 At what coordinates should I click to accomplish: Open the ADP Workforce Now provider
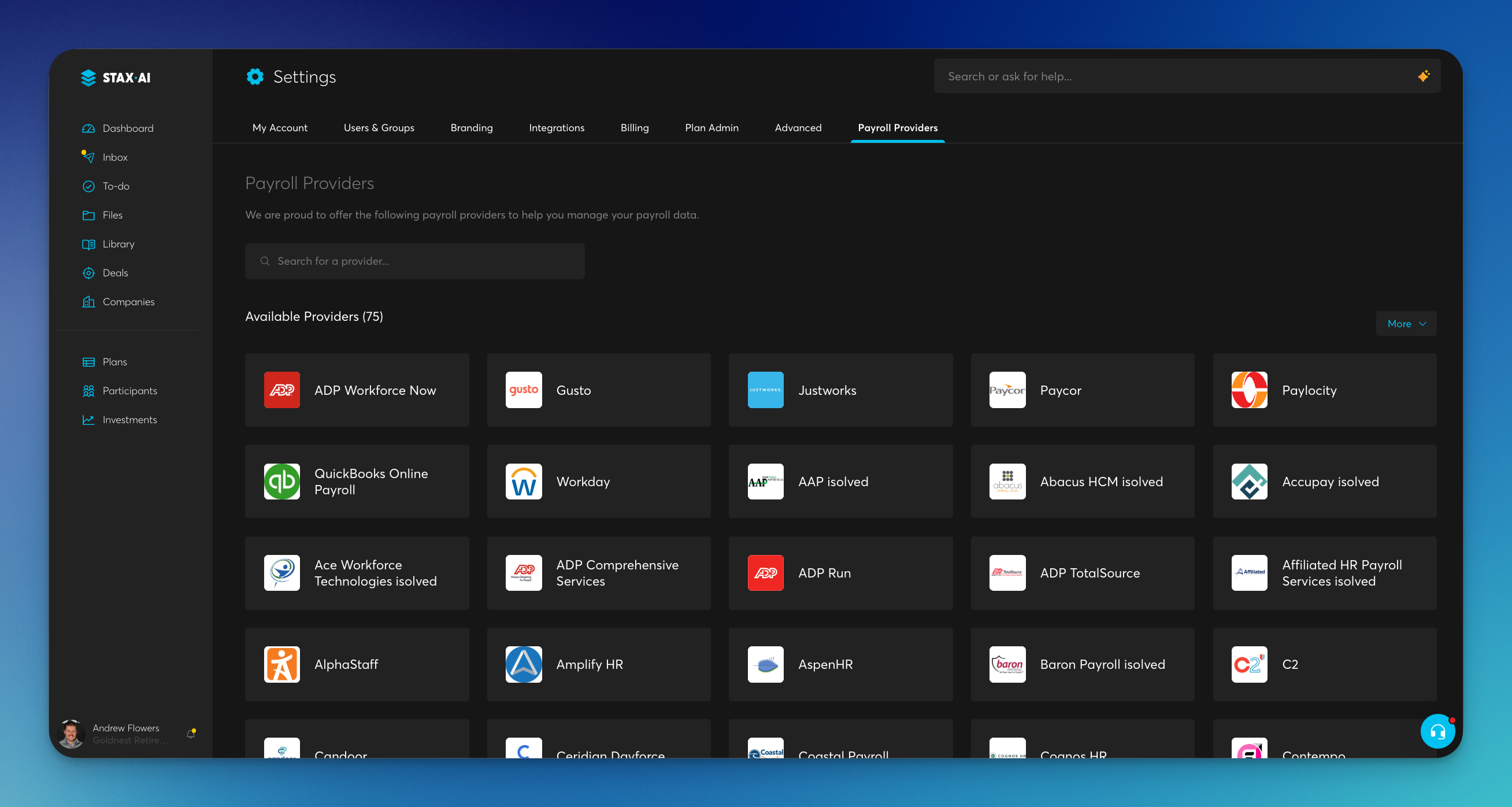356,390
